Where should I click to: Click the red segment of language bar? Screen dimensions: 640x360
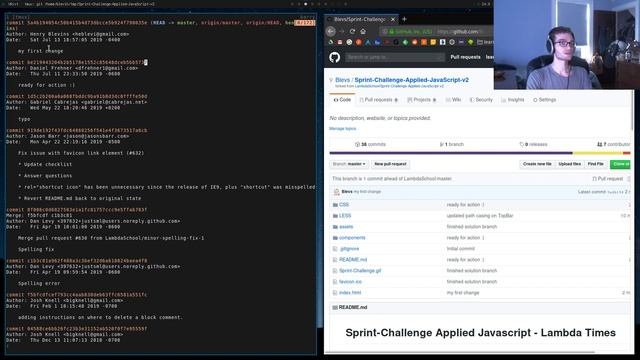pyautogui.click(x=627, y=153)
